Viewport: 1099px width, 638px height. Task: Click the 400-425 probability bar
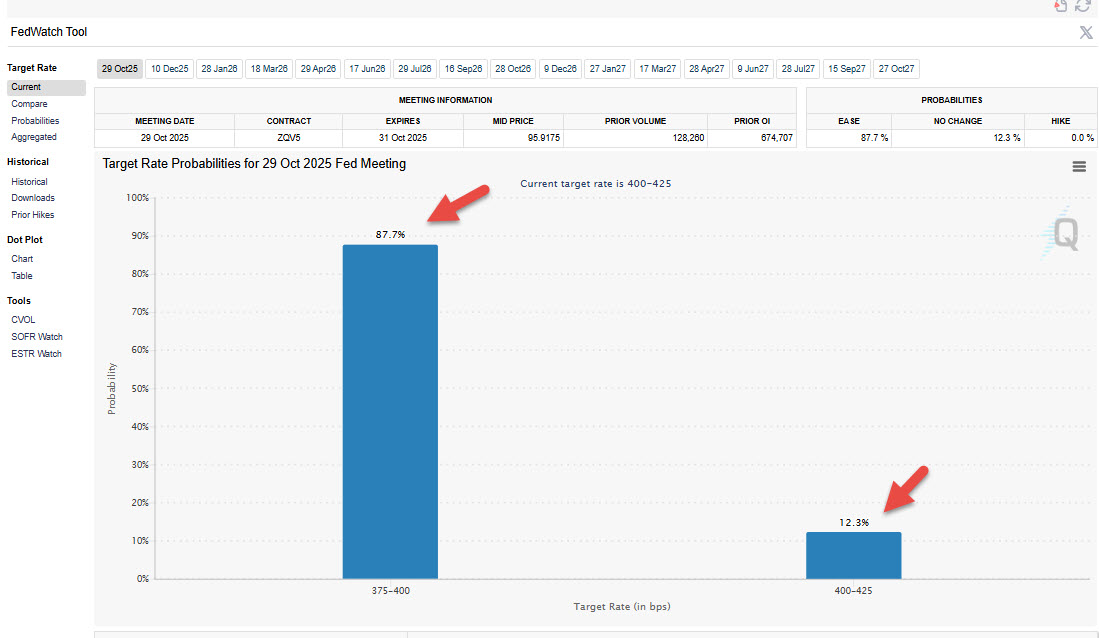853,555
